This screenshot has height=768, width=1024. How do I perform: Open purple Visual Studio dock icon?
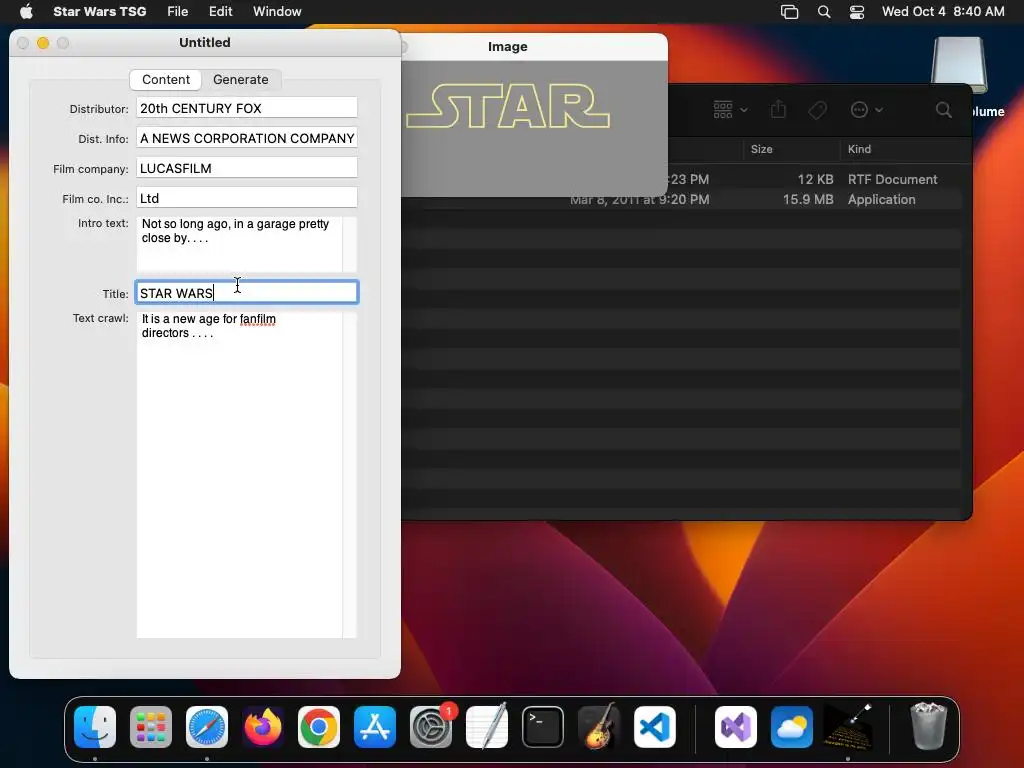736,727
